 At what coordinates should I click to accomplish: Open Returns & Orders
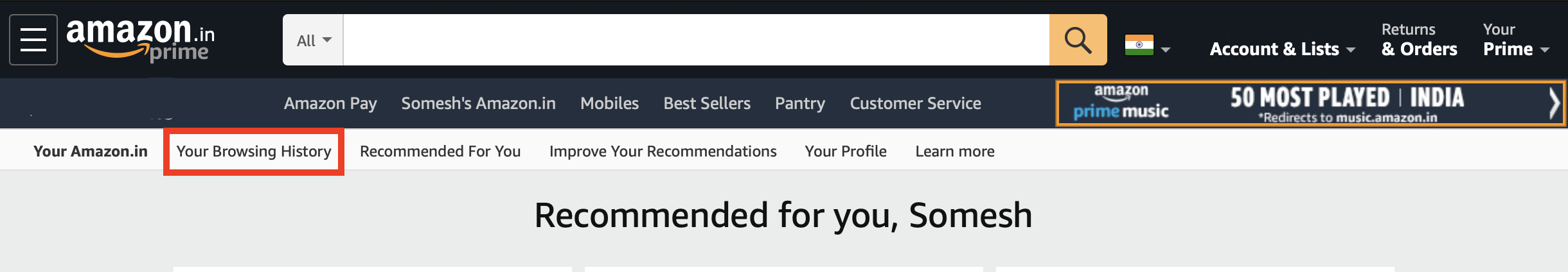point(1420,40)
